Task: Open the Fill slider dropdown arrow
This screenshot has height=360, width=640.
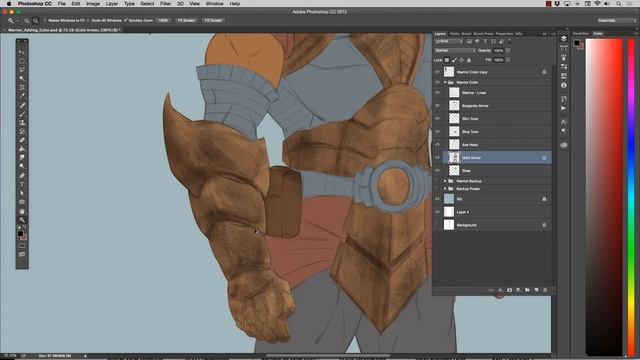Action: pos(508,60)
